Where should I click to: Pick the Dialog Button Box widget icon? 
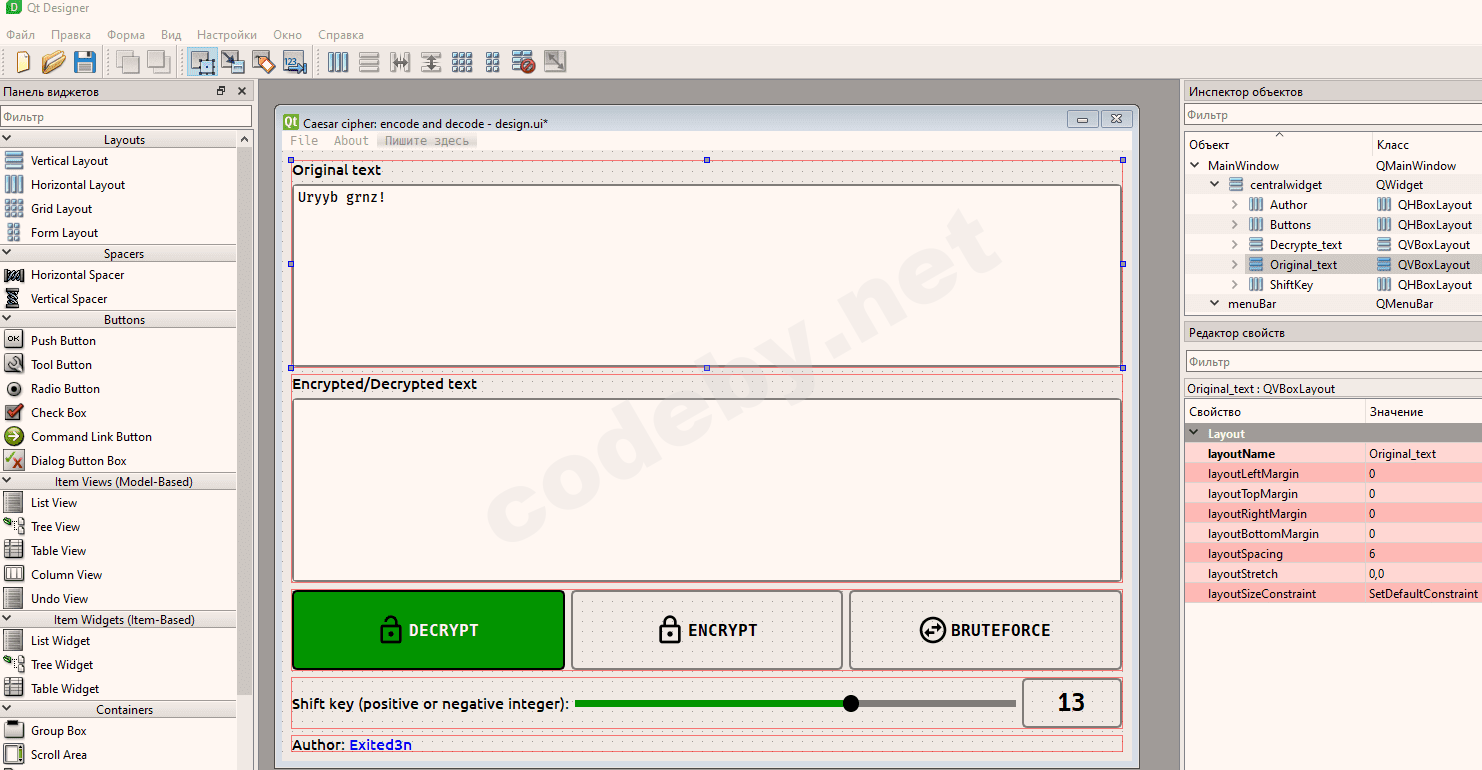pyautogui.click(x=14, y=460)
